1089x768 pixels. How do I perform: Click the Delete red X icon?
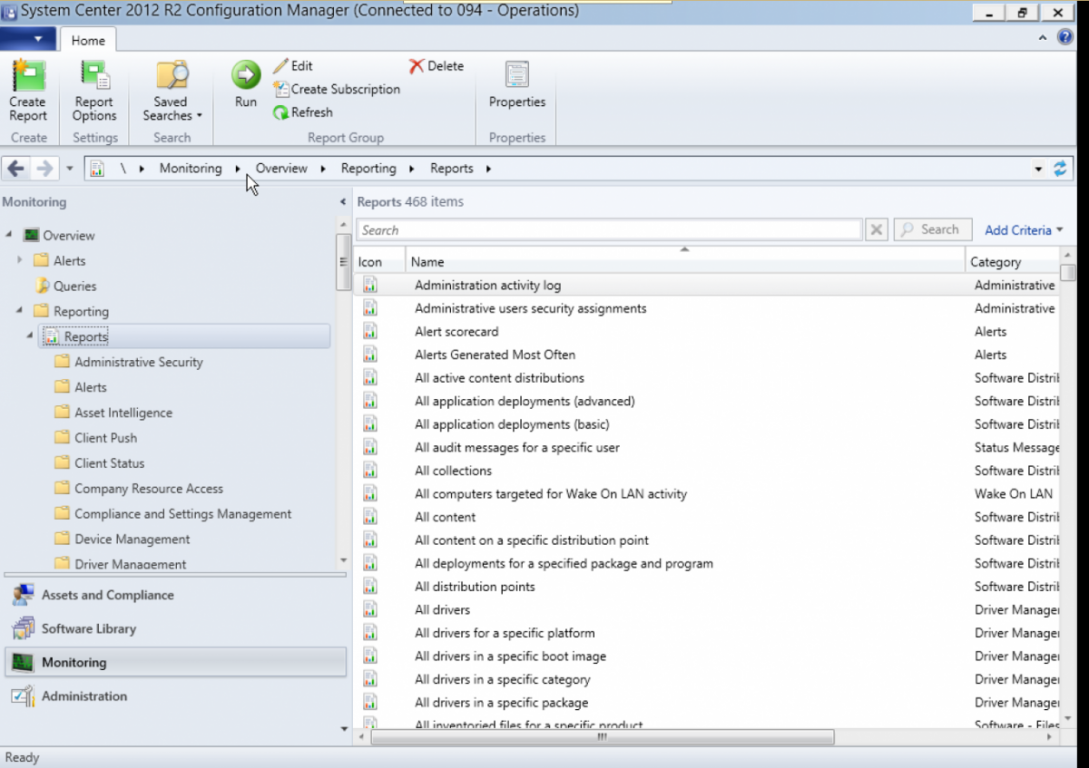click(x=416, y=66)
